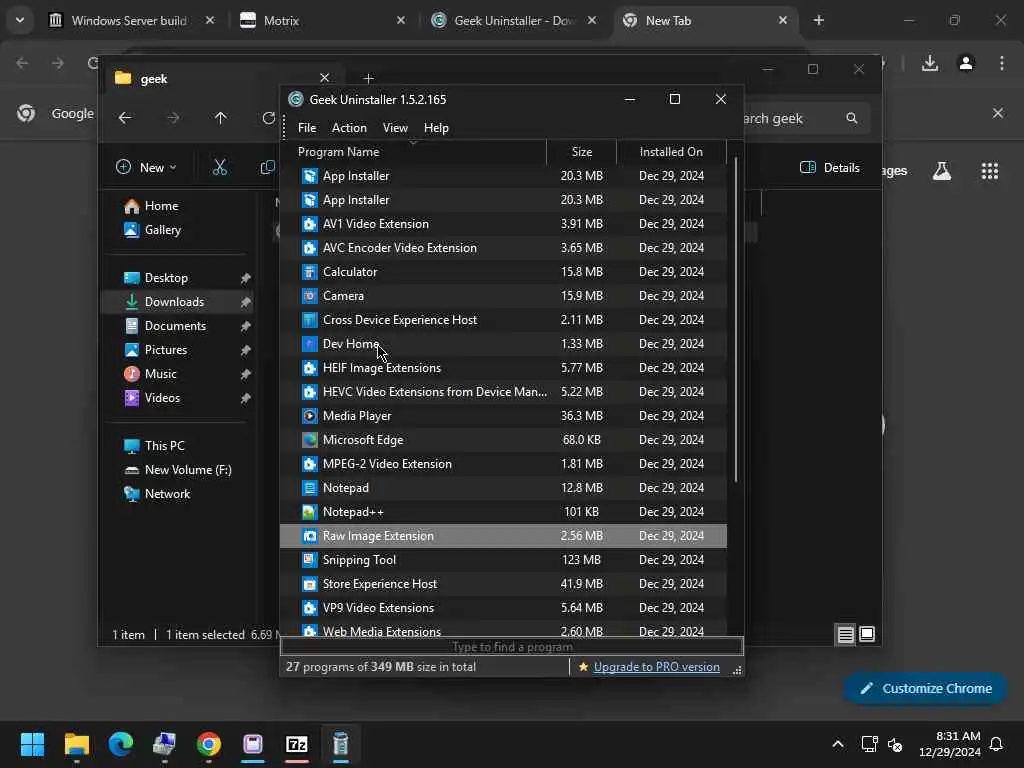Select the Media Player program icon
This screenshot has height=768, width=1024.
point(310,416)
